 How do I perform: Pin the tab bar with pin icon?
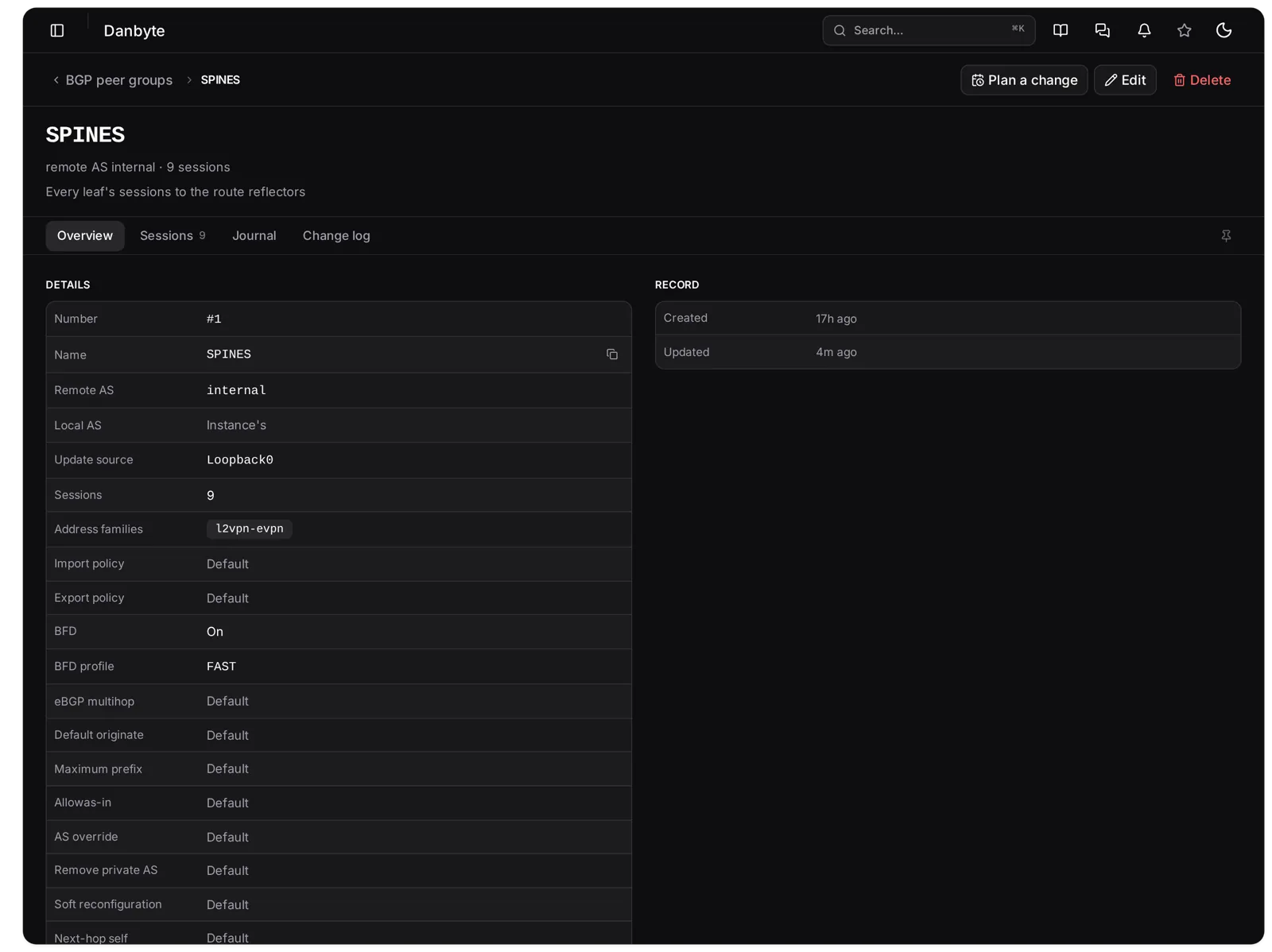tap(1226, 236)
